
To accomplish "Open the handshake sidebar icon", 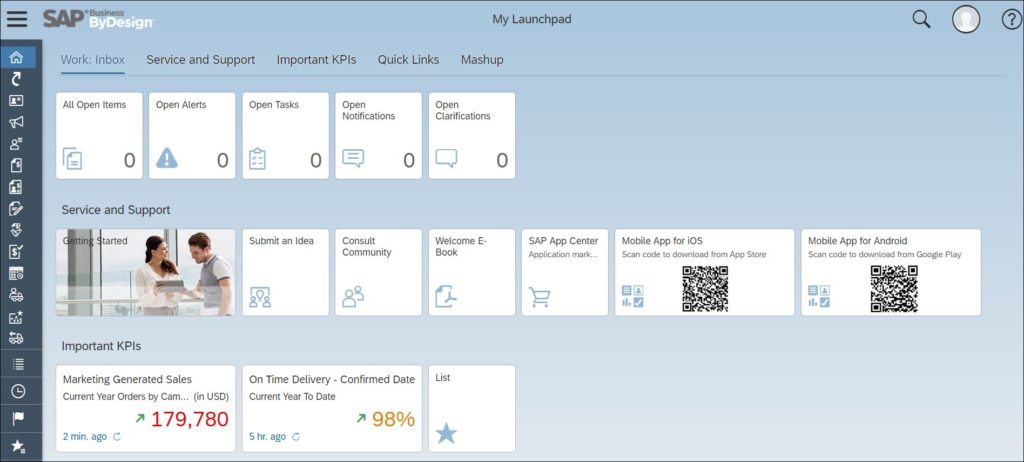I will pyautogui.click(x=16, y=230).
